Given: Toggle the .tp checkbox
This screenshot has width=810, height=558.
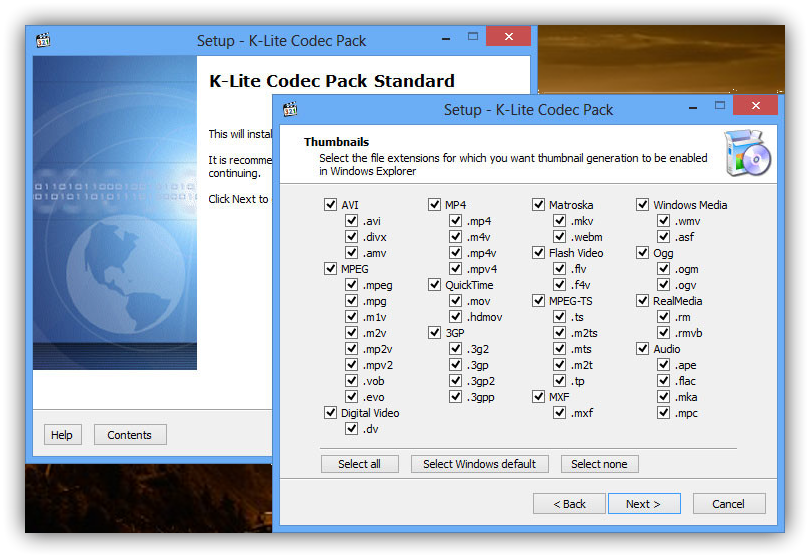Looking at the screenshot, I should [559, 381].
